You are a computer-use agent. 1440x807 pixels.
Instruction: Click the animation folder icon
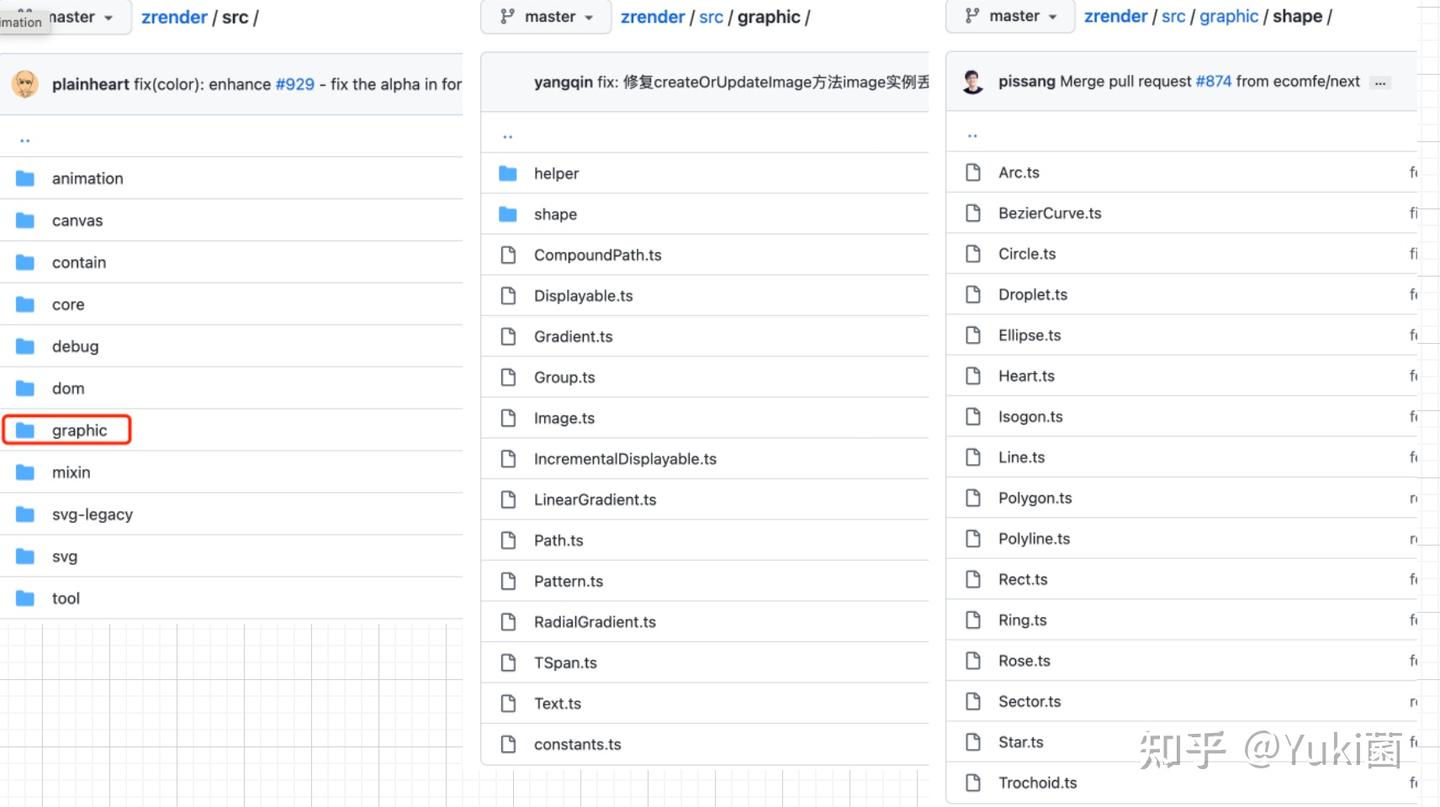tap(25, 179)
